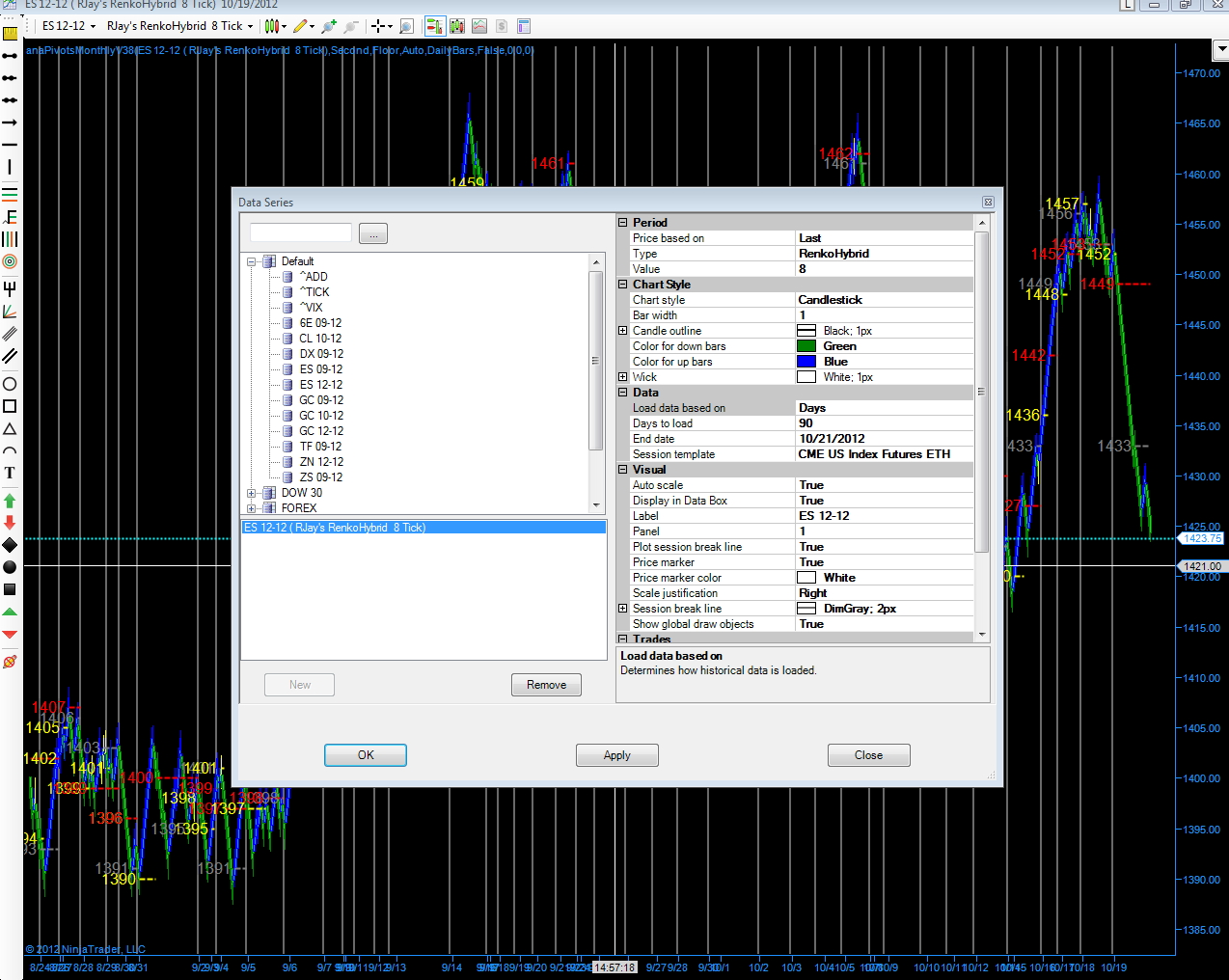Click the White price marker color swatch
The width and height of the screenshot is (1229, 980).
806,578
